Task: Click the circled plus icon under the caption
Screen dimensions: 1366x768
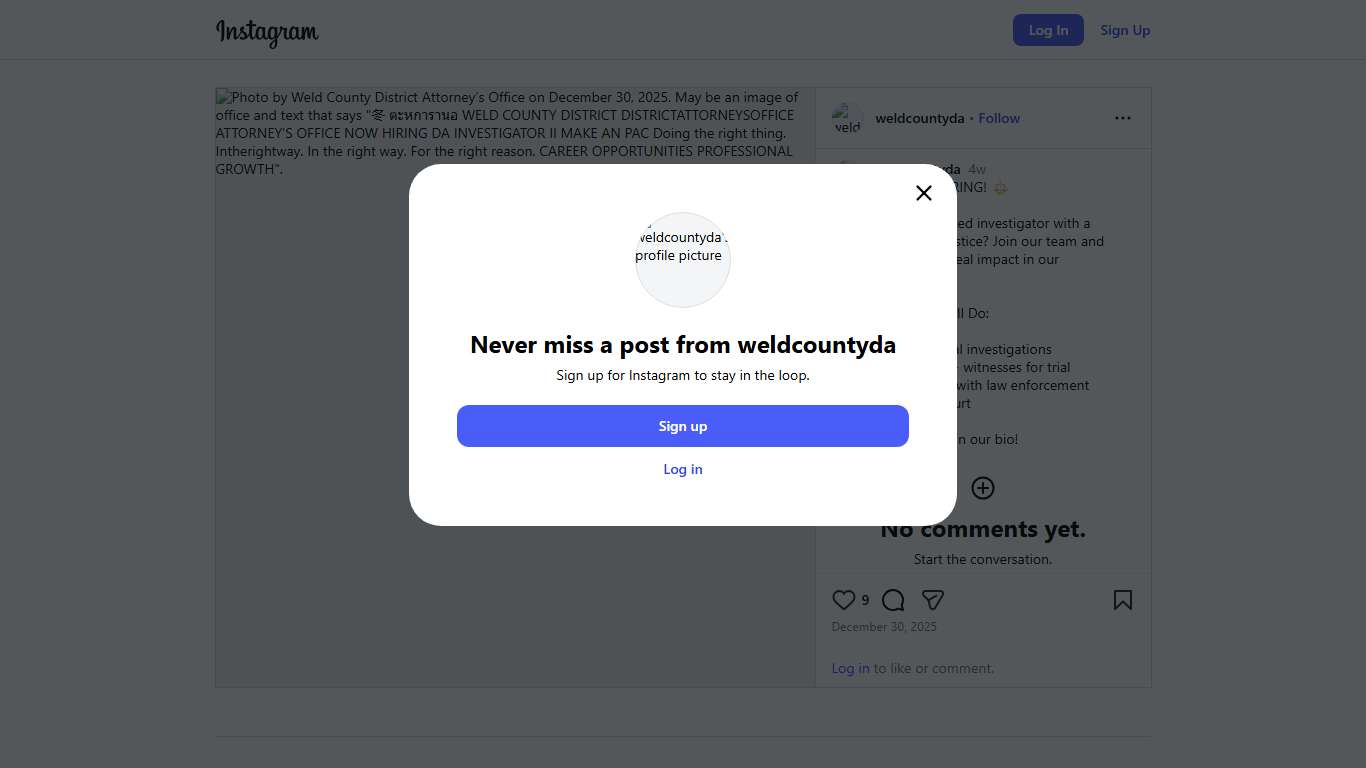Action: [983, 488]
